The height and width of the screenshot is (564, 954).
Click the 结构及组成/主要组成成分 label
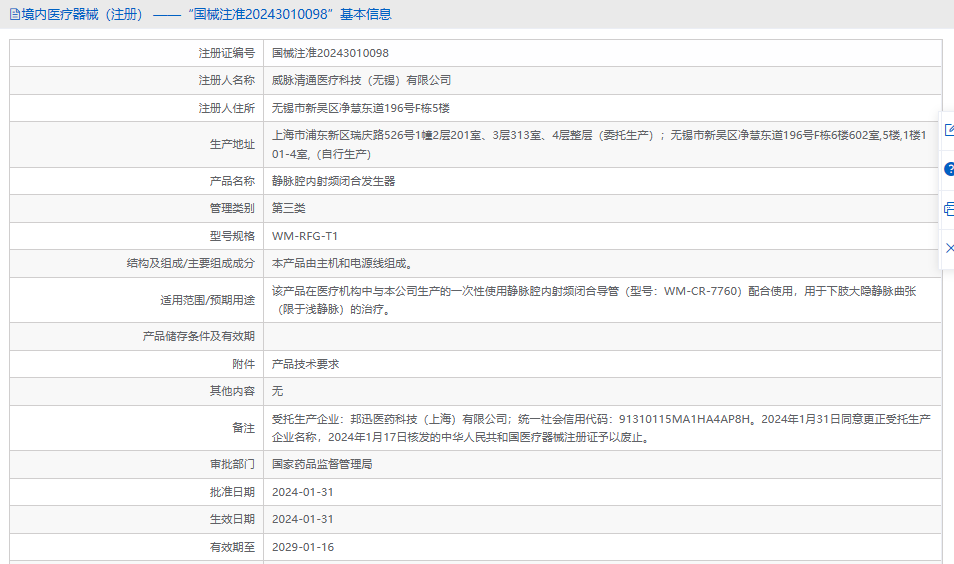point(190,263)
